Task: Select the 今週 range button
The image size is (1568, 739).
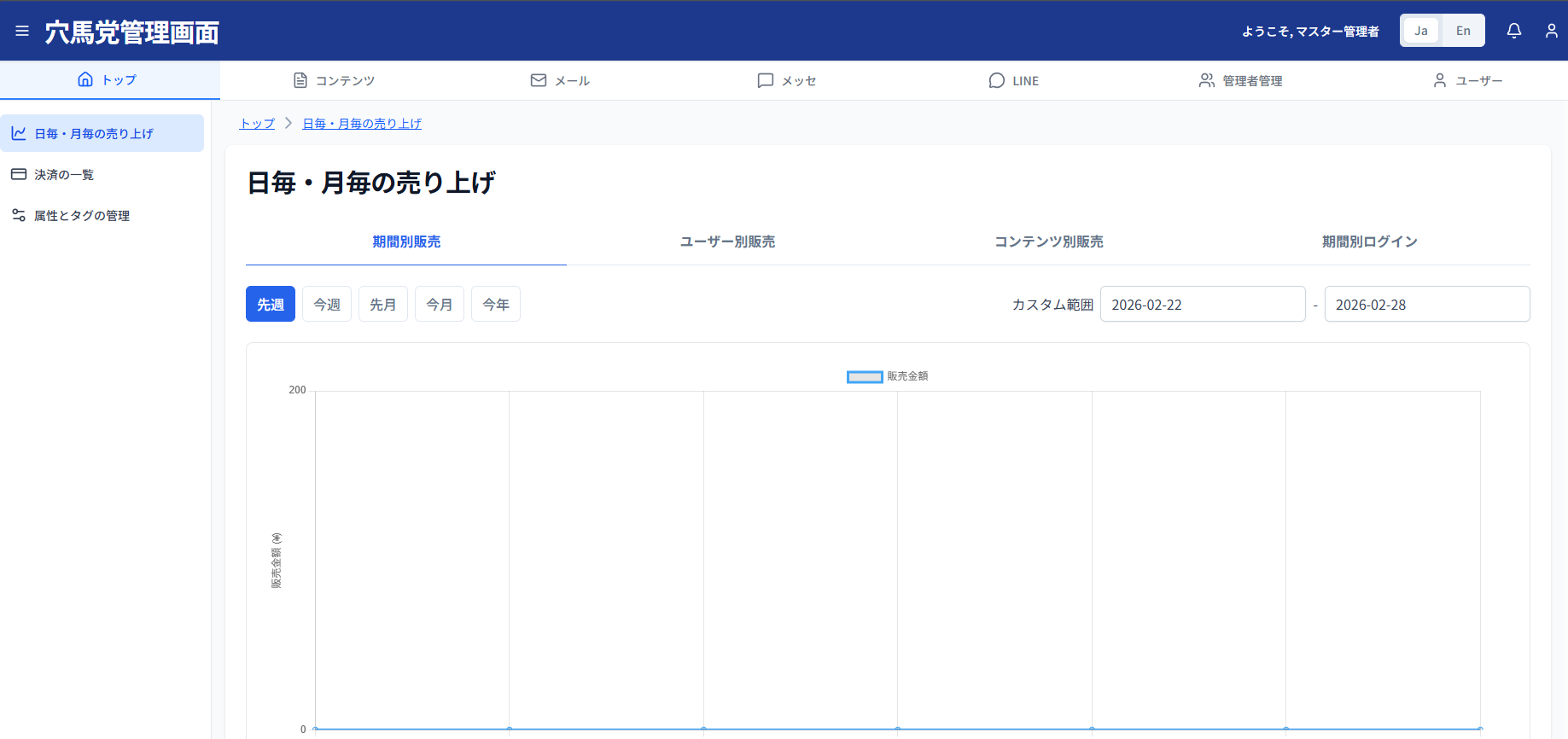Action: [x=327, y=305]
